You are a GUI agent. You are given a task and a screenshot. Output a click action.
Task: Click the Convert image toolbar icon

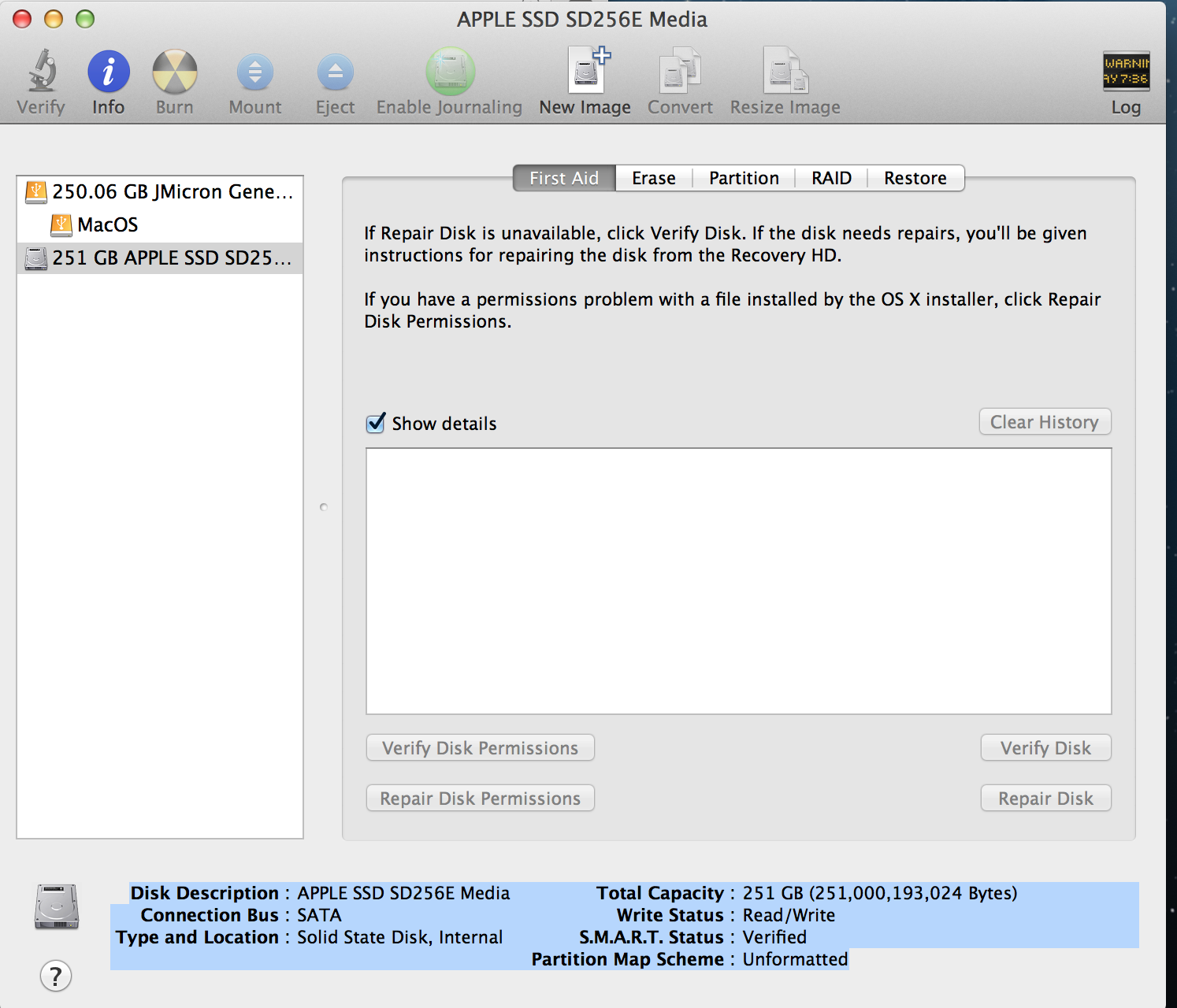click(x=680, y=70)
